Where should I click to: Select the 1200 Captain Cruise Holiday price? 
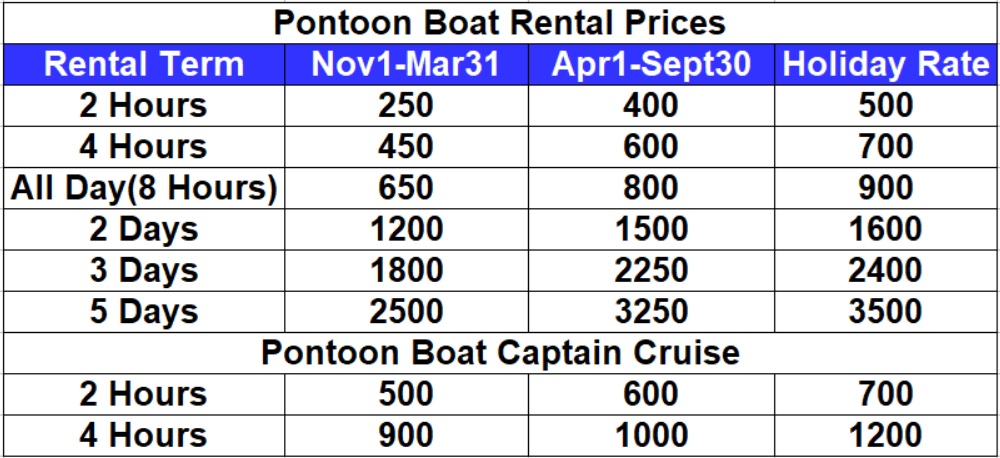[885, 435]
